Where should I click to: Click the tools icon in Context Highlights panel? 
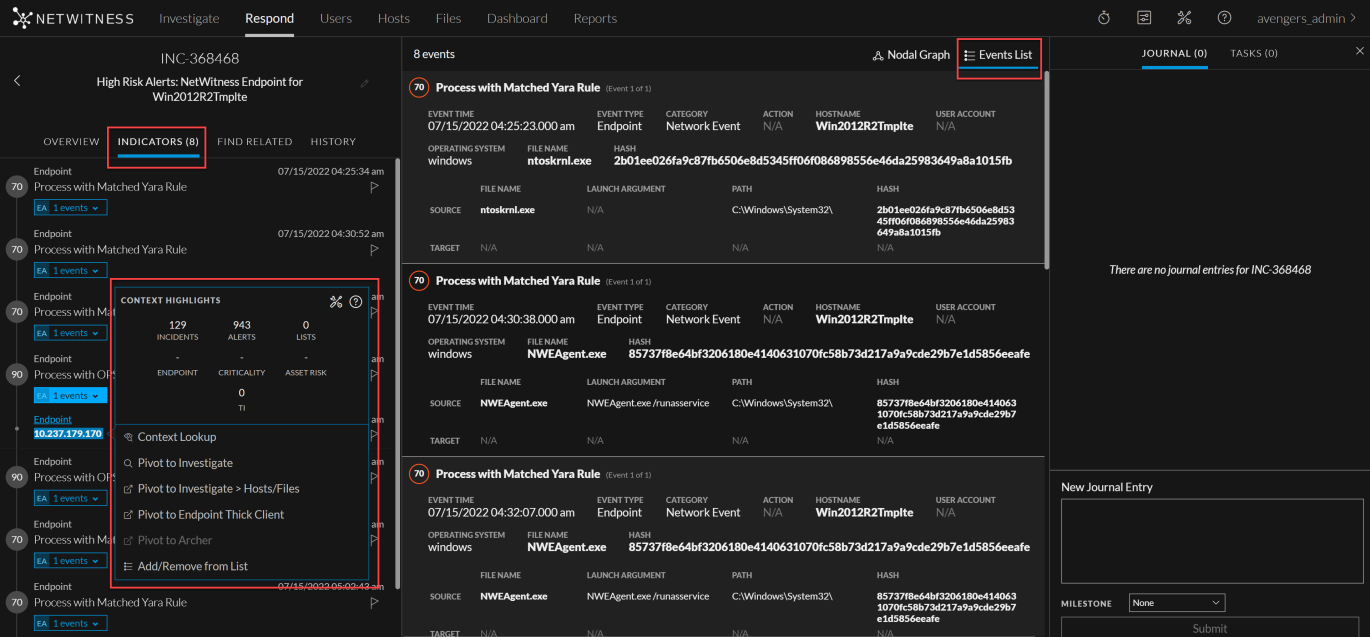click(x=336, y=301)
